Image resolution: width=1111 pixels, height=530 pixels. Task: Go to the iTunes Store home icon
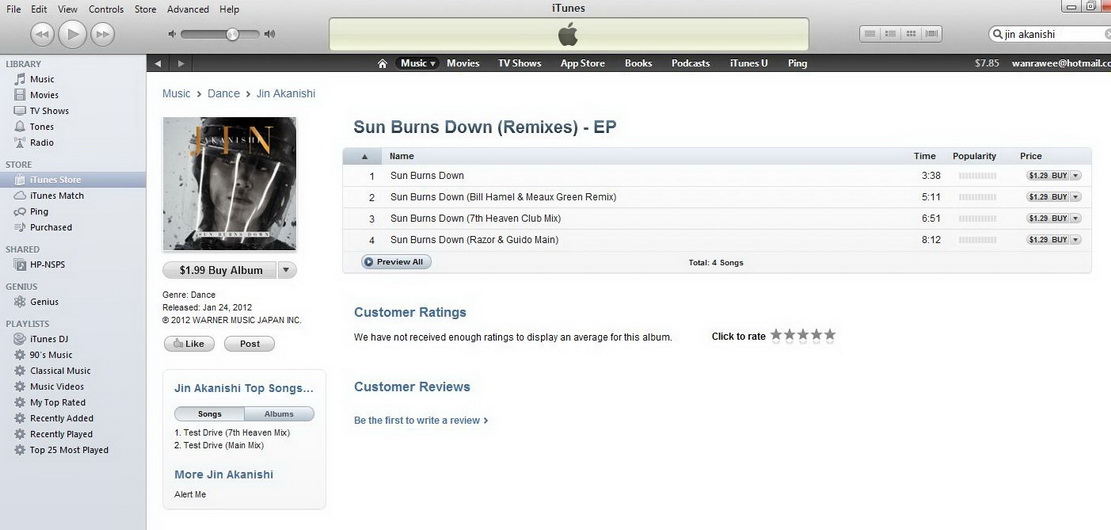[x=383, y=64]
